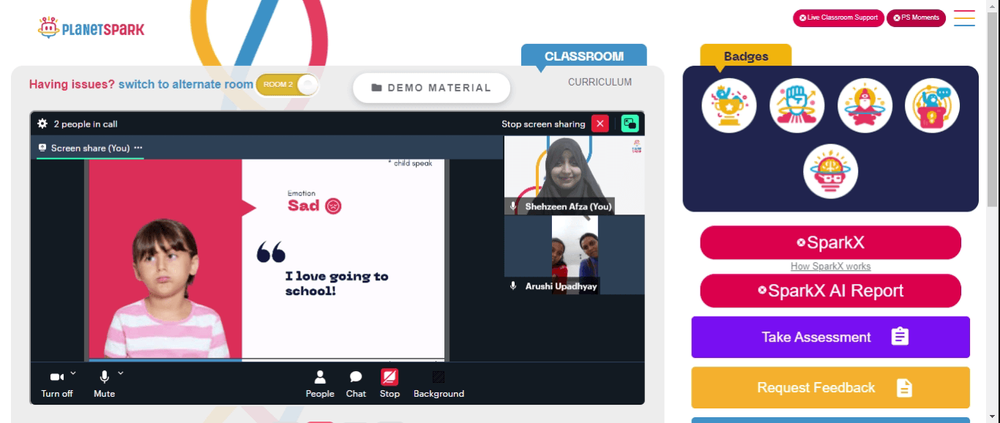
Task: Click the Request Feedback document icon
Action: tap(904, 387)
